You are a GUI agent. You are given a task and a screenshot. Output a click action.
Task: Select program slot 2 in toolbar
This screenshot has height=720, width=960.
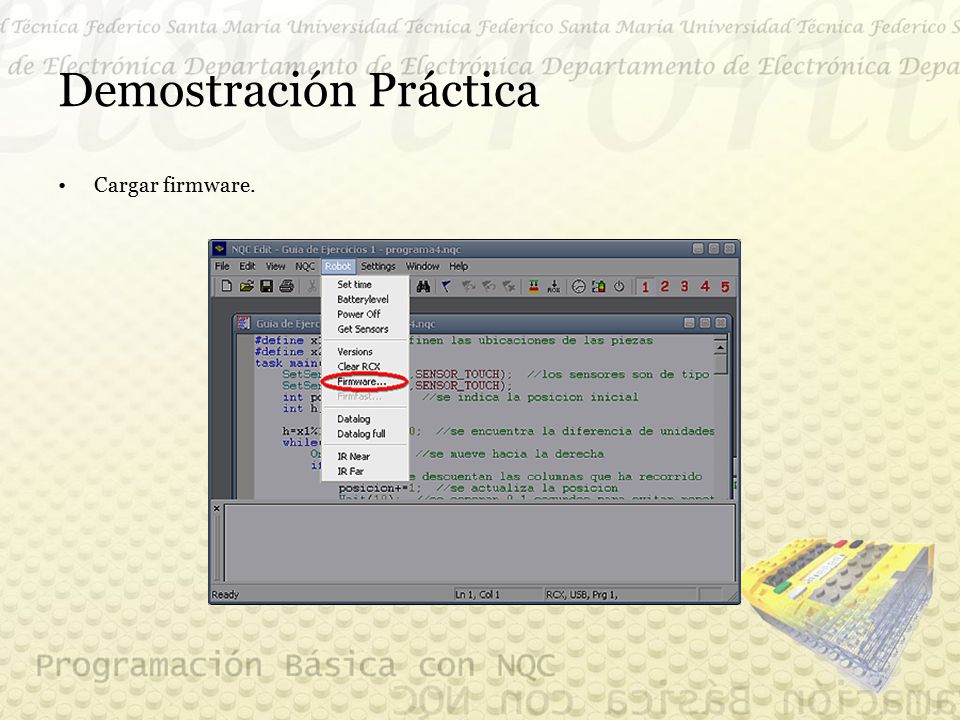click(x=665, y=287)
